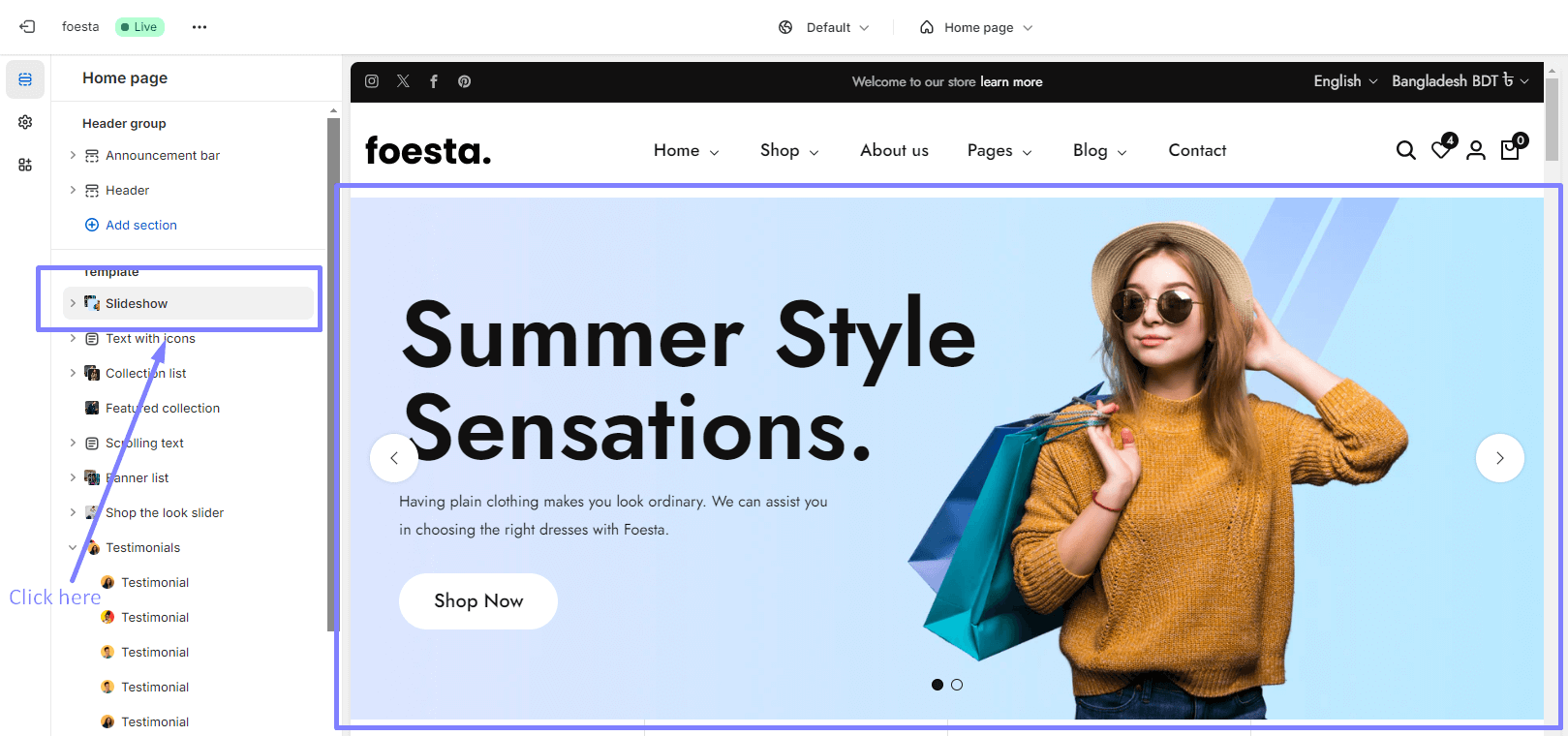
Task: Click the Shop Now button
Action: 478,601
